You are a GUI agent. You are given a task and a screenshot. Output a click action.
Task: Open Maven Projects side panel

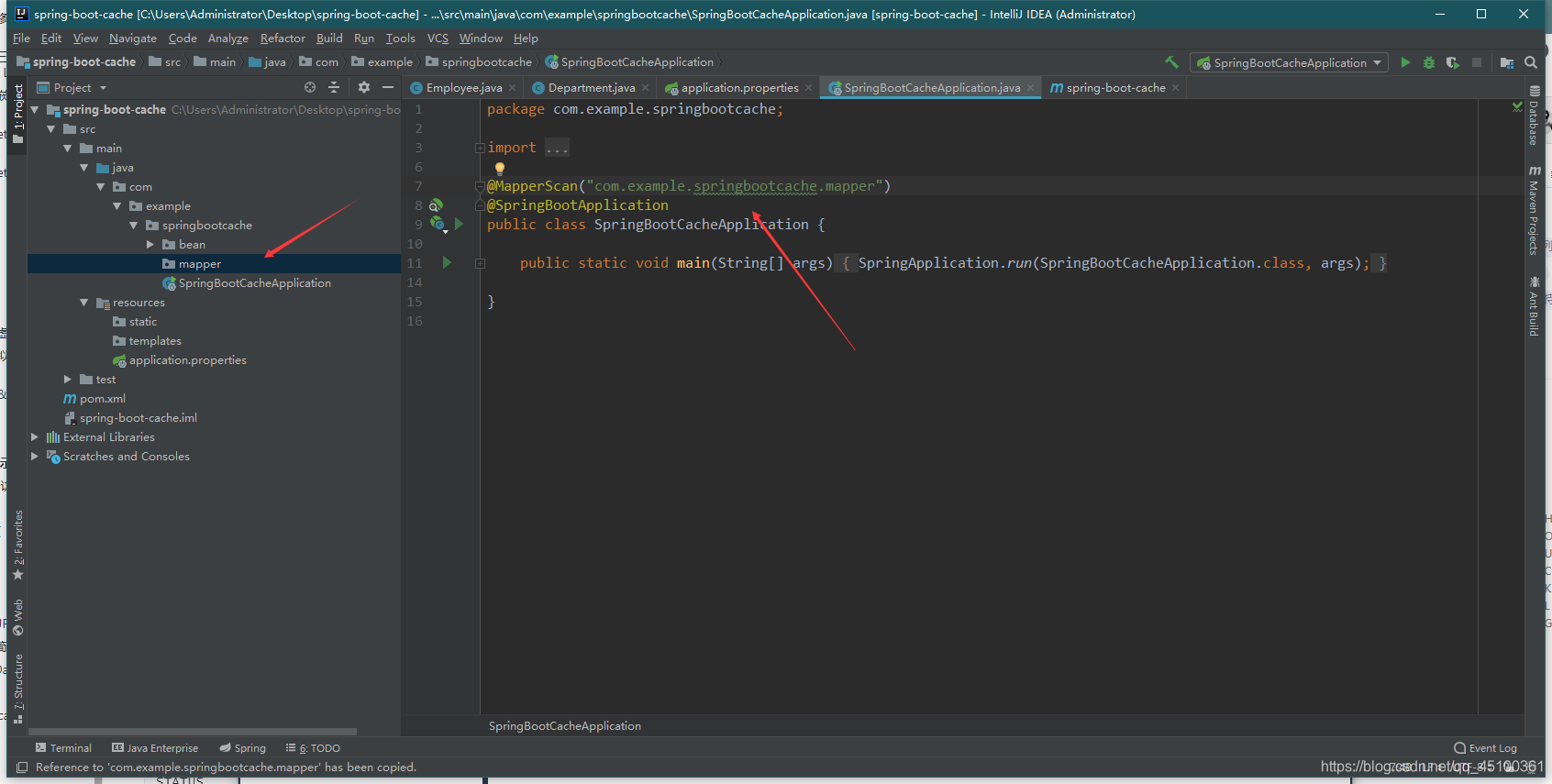[x=1534, y=210]
